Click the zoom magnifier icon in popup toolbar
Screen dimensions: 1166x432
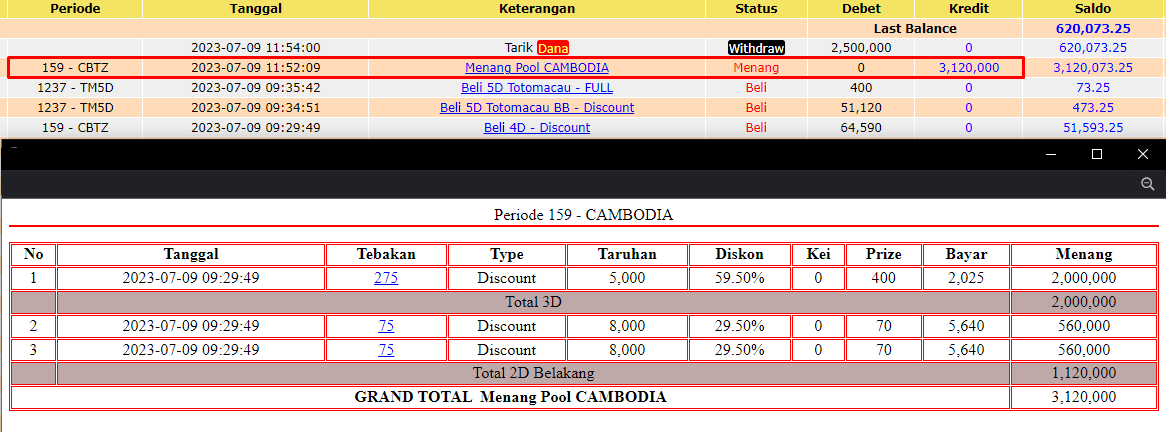point(1147,184)
